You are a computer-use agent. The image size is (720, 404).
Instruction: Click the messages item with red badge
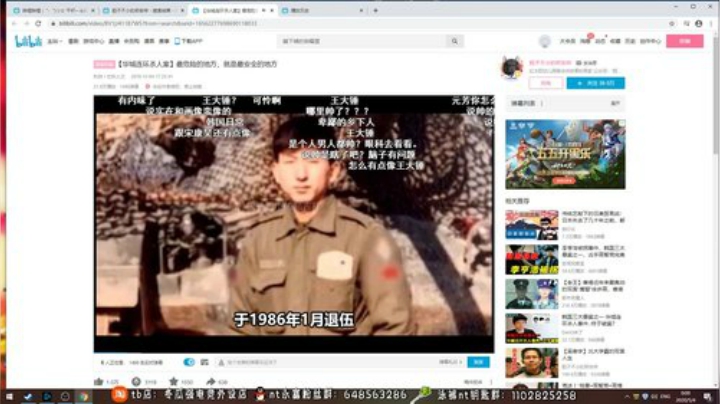tap(585, 41)
